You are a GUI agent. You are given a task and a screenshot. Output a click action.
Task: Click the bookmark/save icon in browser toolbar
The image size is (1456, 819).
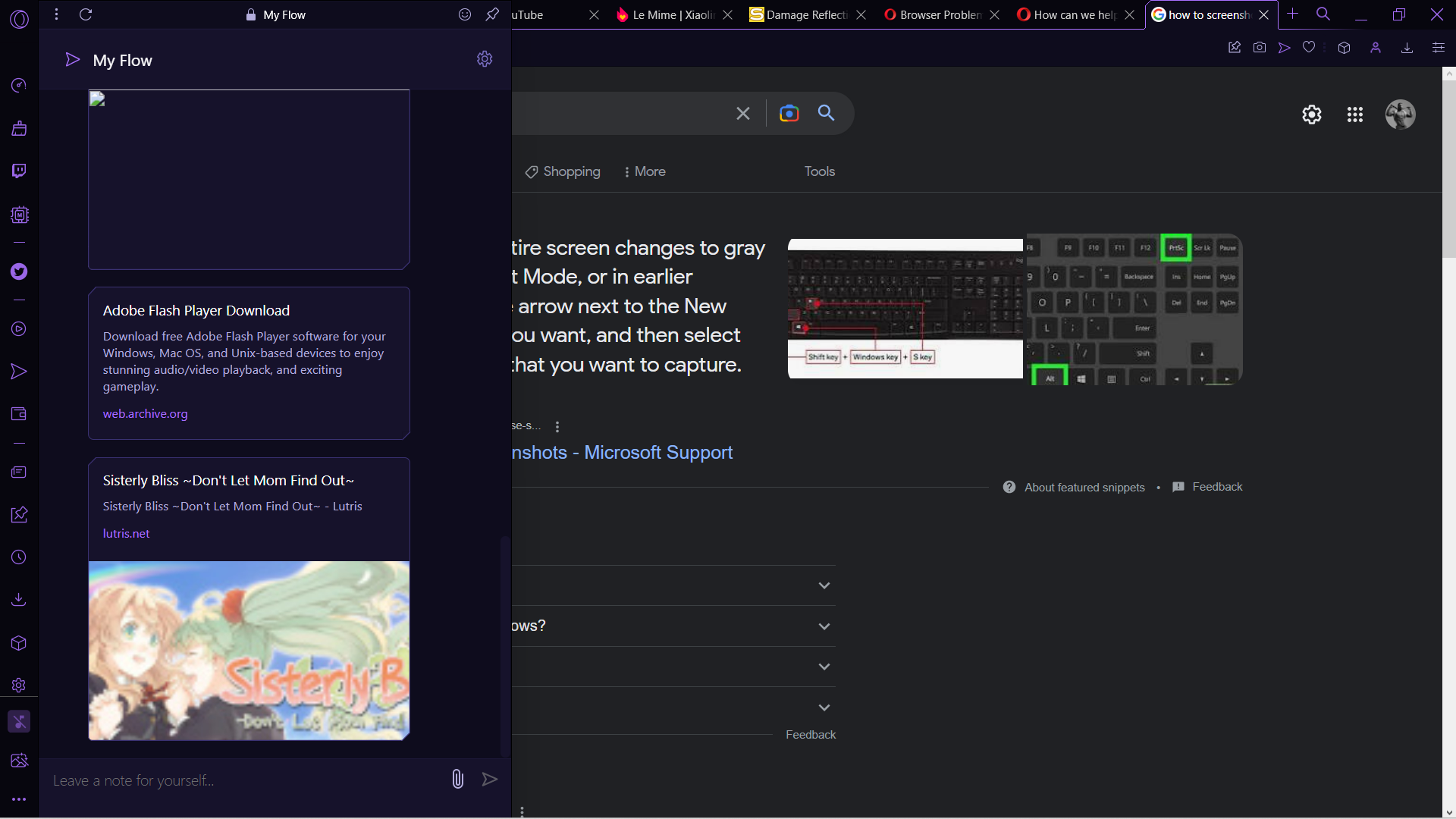[x=1310, y=47]
